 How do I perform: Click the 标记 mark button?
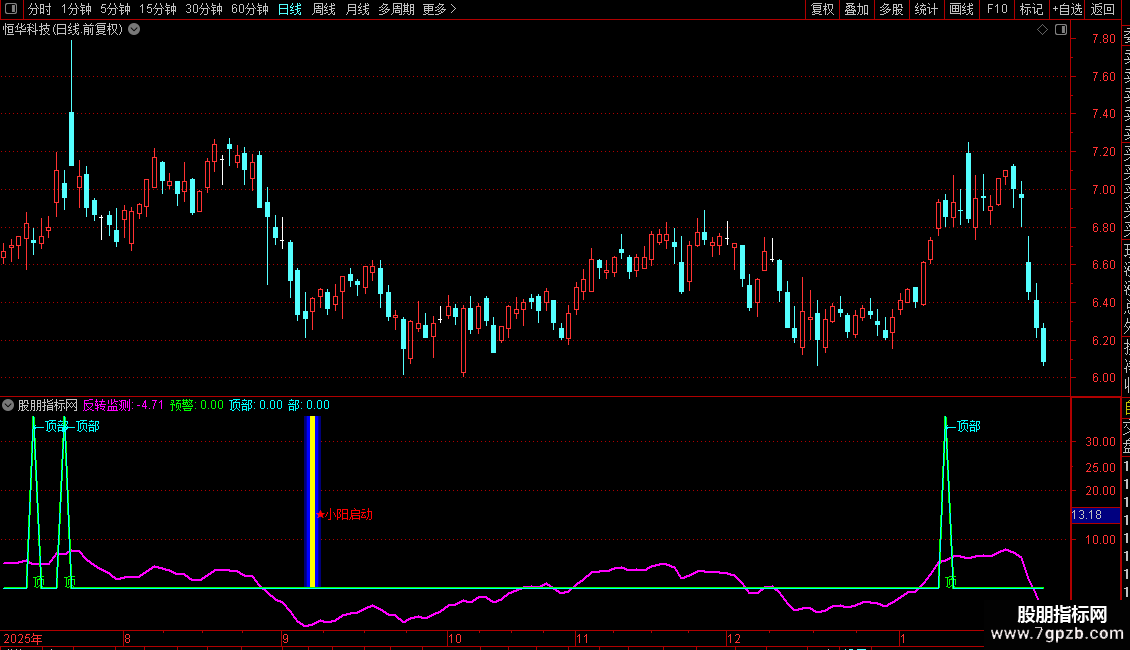(1031, 9)
